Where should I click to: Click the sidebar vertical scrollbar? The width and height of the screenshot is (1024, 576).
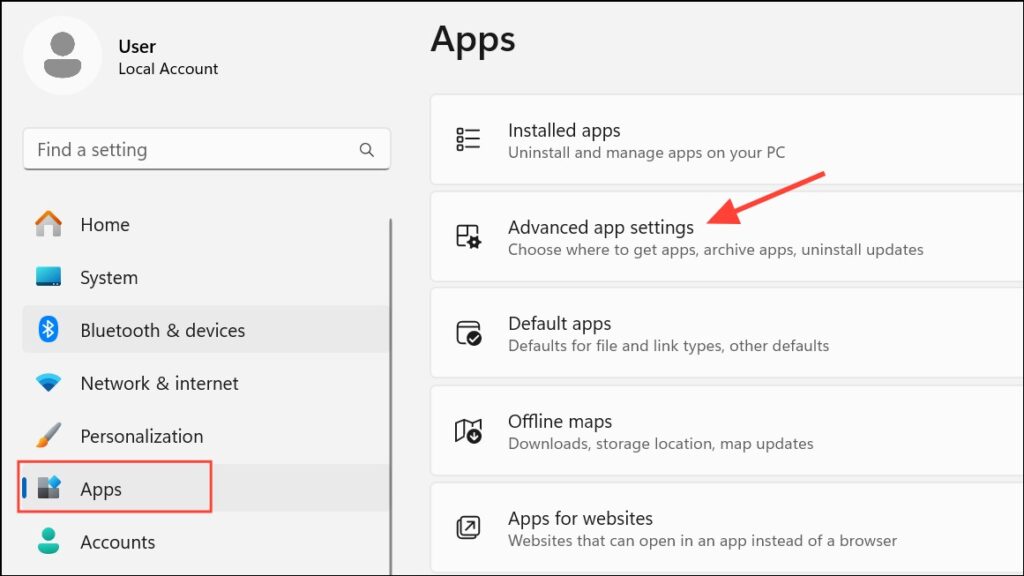point(391,397)
